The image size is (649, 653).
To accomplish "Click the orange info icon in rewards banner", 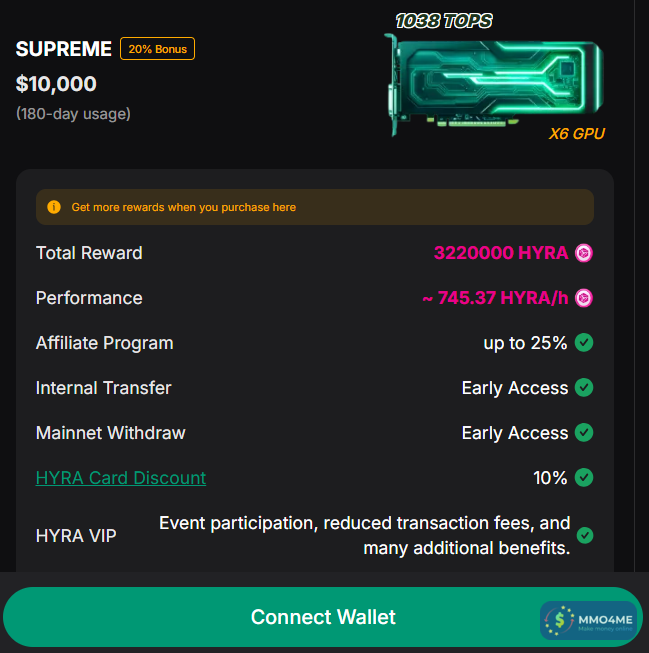I will pos(54,207).
